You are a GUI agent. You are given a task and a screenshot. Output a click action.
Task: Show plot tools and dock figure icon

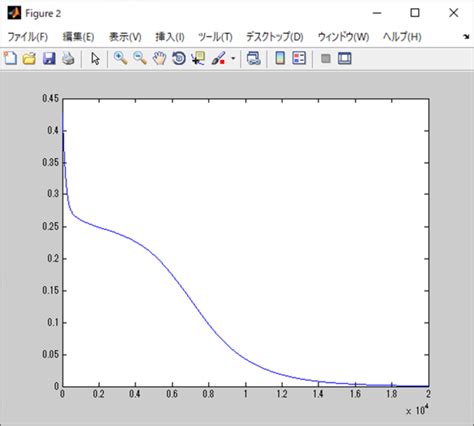(345, 58)
